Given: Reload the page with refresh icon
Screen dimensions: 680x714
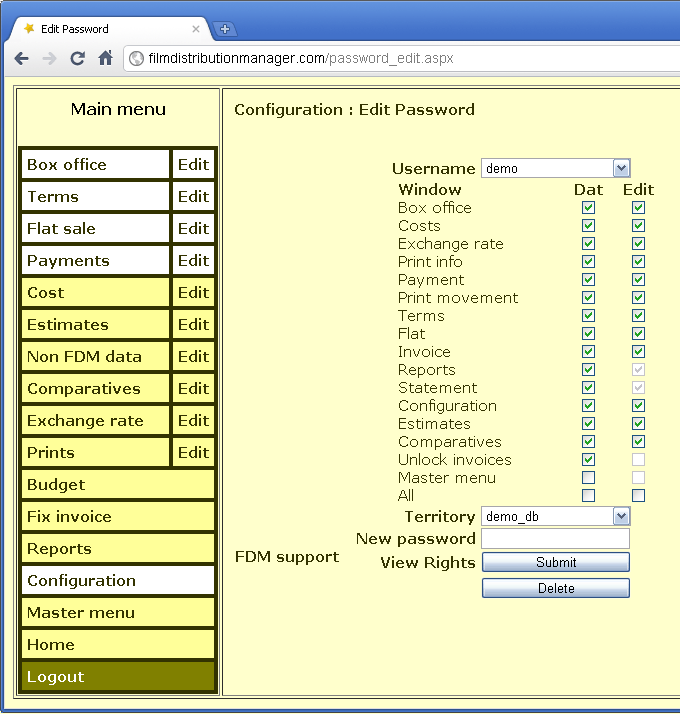Looking at the screenshot, I should (x=77, y=58).
